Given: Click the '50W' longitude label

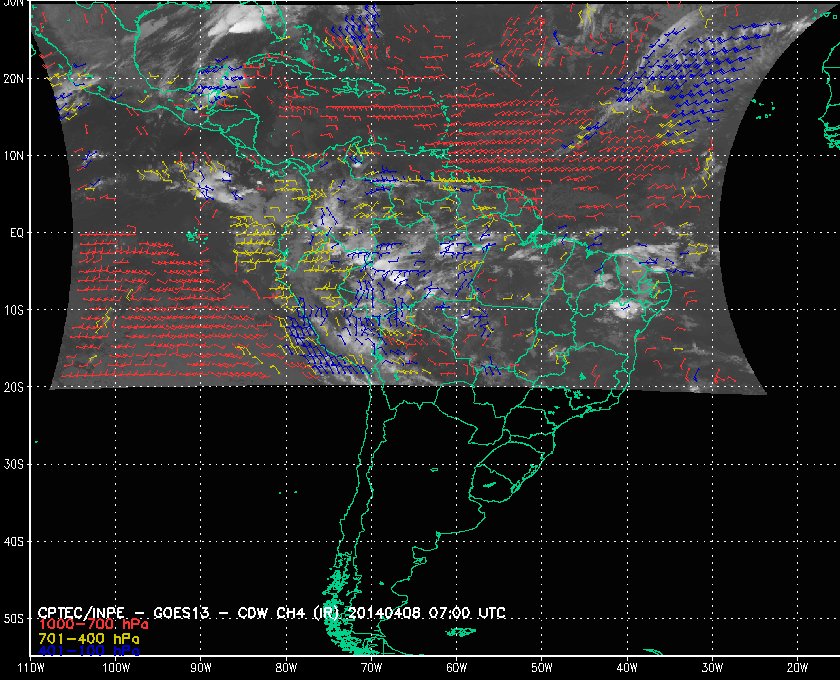Looking at the screenshot, I should (542, 668).
